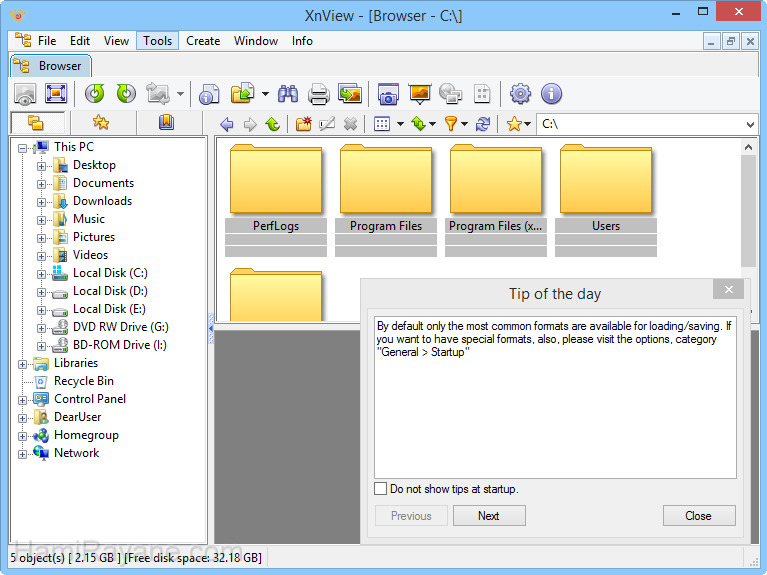Image resolution: width=767 pixels, height=575 pixels.
Task: Open the sort order dropdown arrow
Action: [x=432, y=124]
